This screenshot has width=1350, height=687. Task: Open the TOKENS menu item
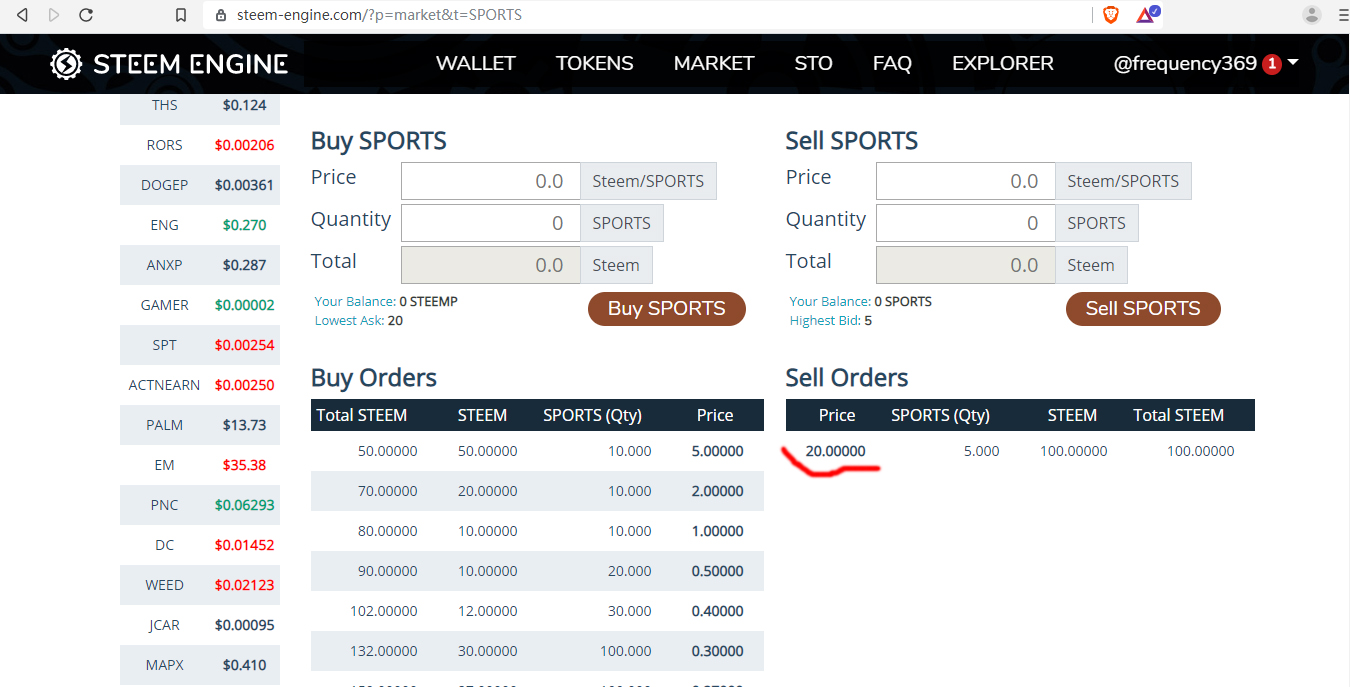[x=594, y=63]
